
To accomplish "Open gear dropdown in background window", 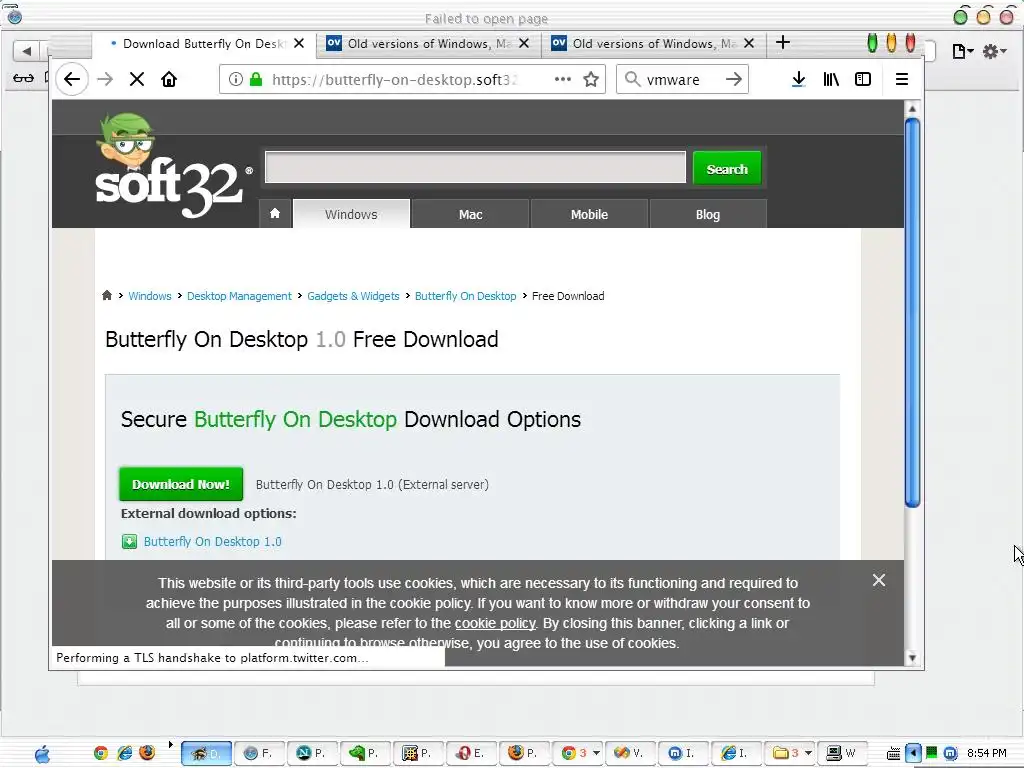I will [x=995, y=51].
